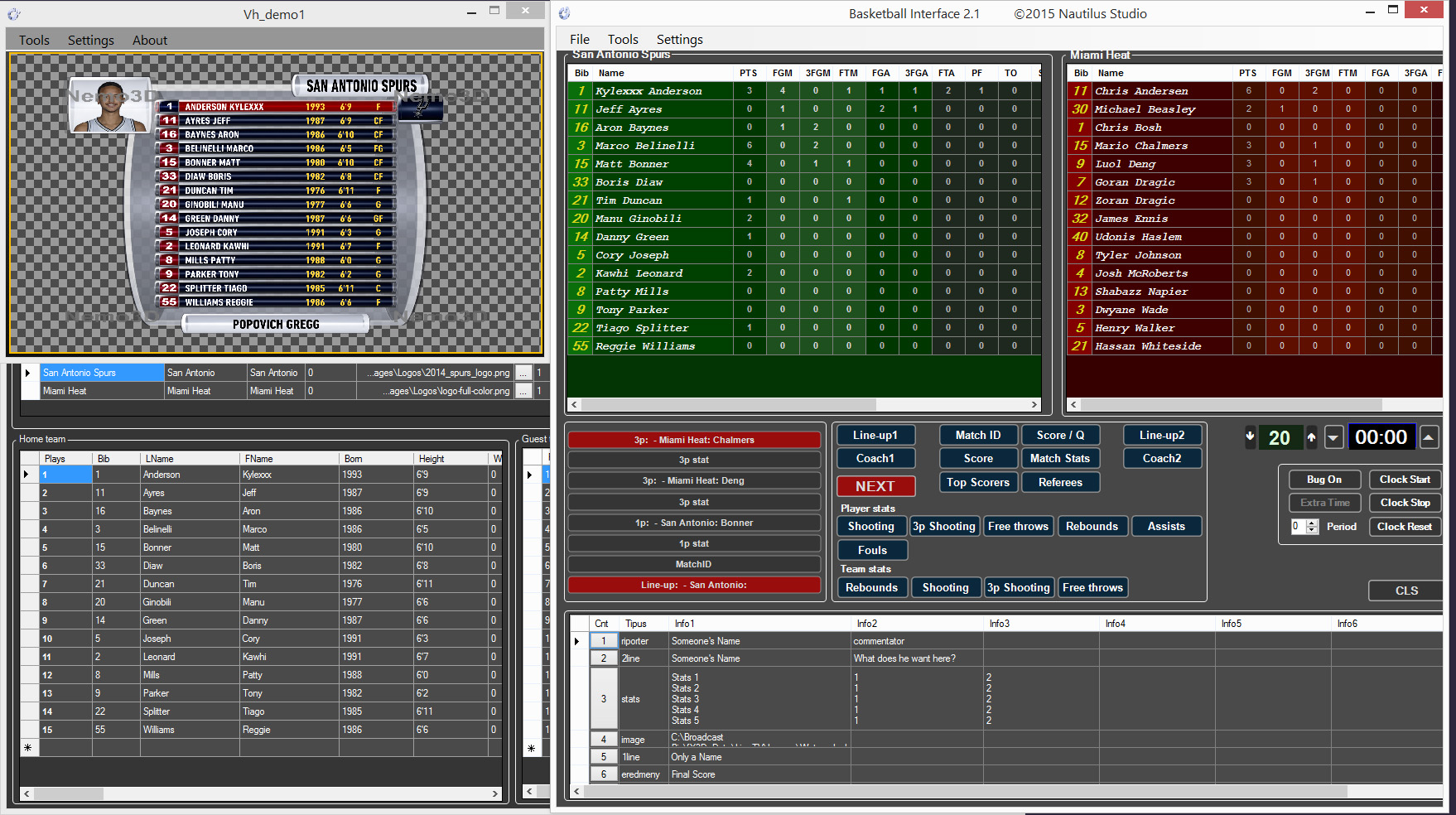Toggle the Bug On button

tap(1323, 480)
